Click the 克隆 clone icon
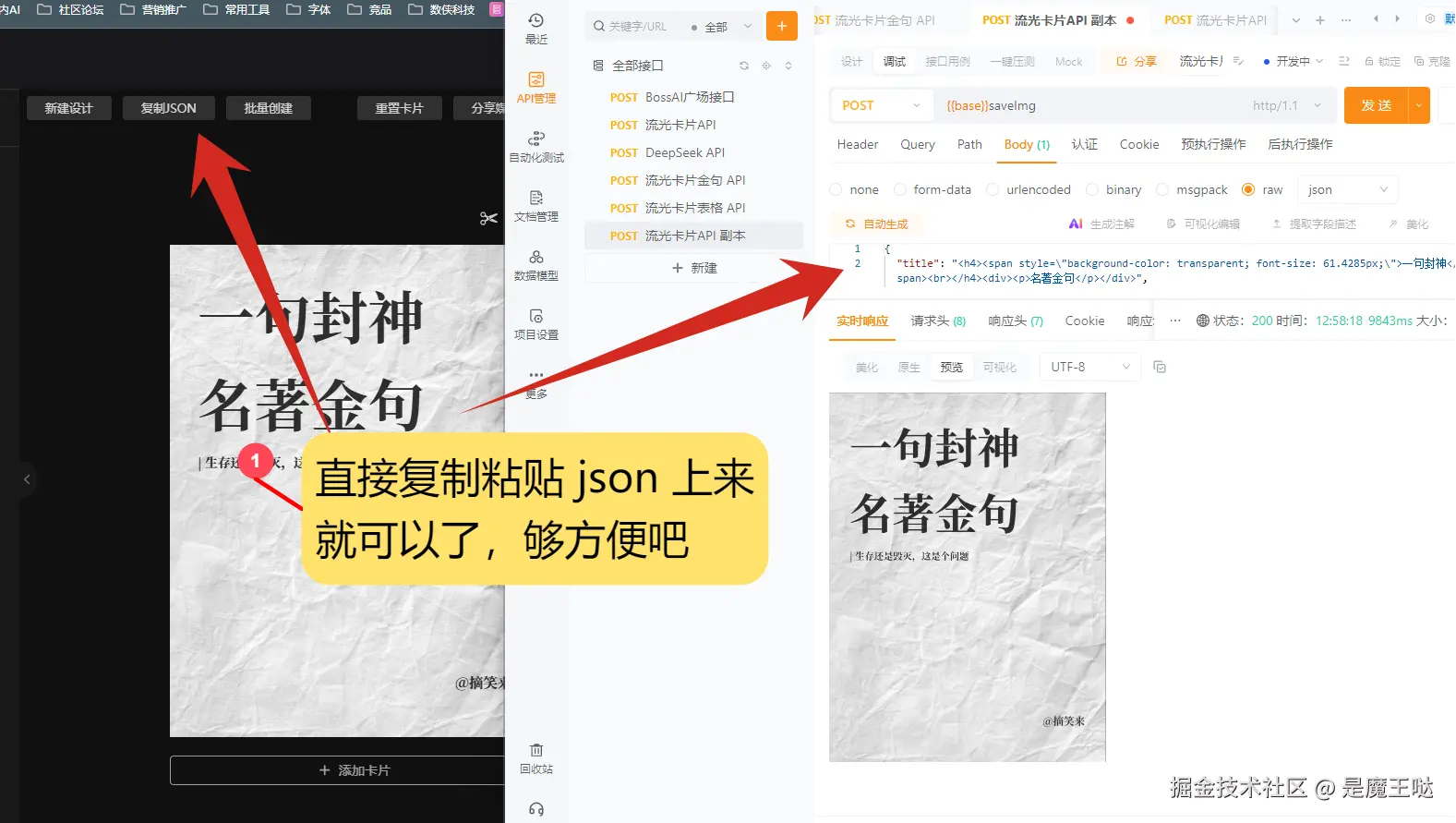This screenshot has width=1456, height=823. point(1432,61)
